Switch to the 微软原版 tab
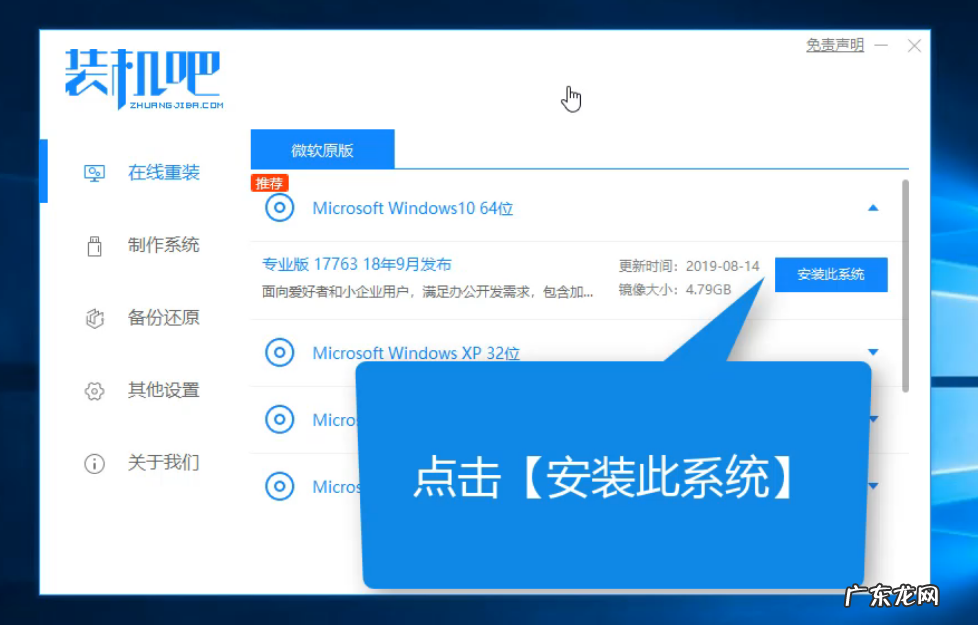The height and width of the screenshot is (625, 978). coord(322,148)
